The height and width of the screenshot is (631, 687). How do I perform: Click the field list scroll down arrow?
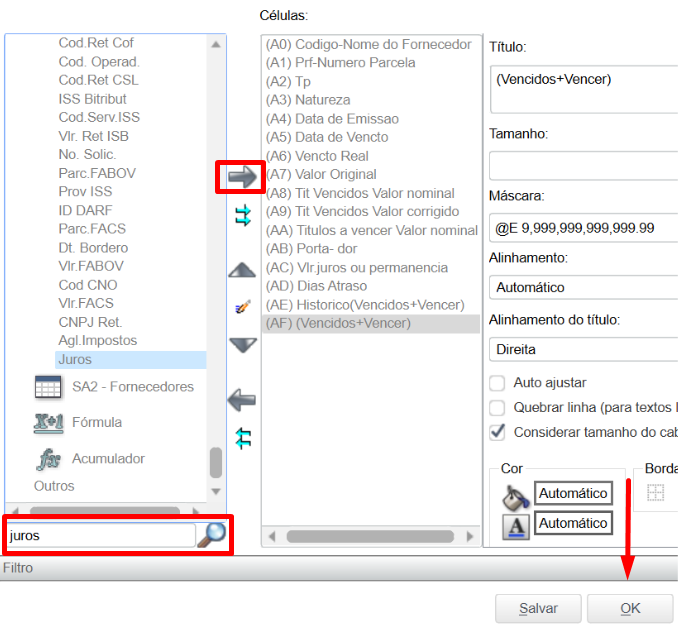[x=216, y=491]
